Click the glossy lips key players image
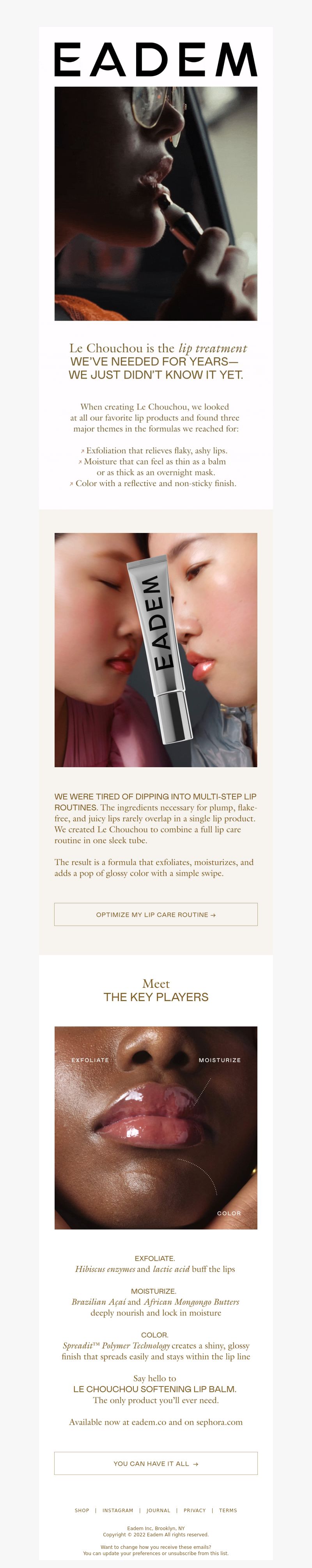The width and height of the screenshot is (312, 1568). pos(156,1127)
